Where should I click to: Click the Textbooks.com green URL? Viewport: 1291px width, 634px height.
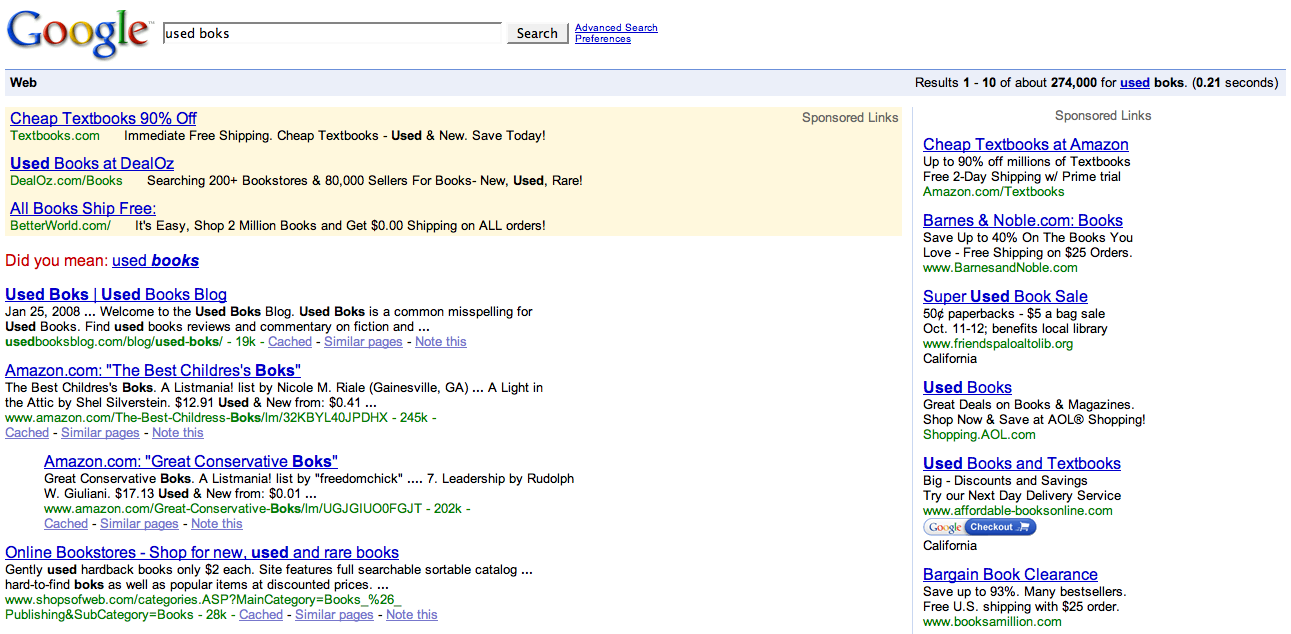click(55, 136)
